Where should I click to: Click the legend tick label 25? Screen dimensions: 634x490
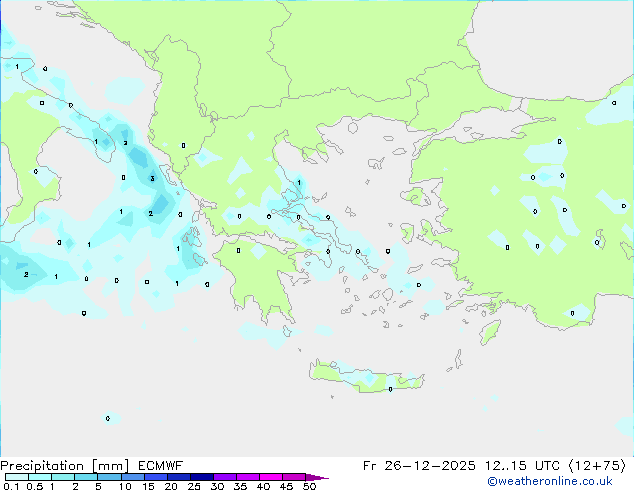pyautogui.click(x=194, y=486)
